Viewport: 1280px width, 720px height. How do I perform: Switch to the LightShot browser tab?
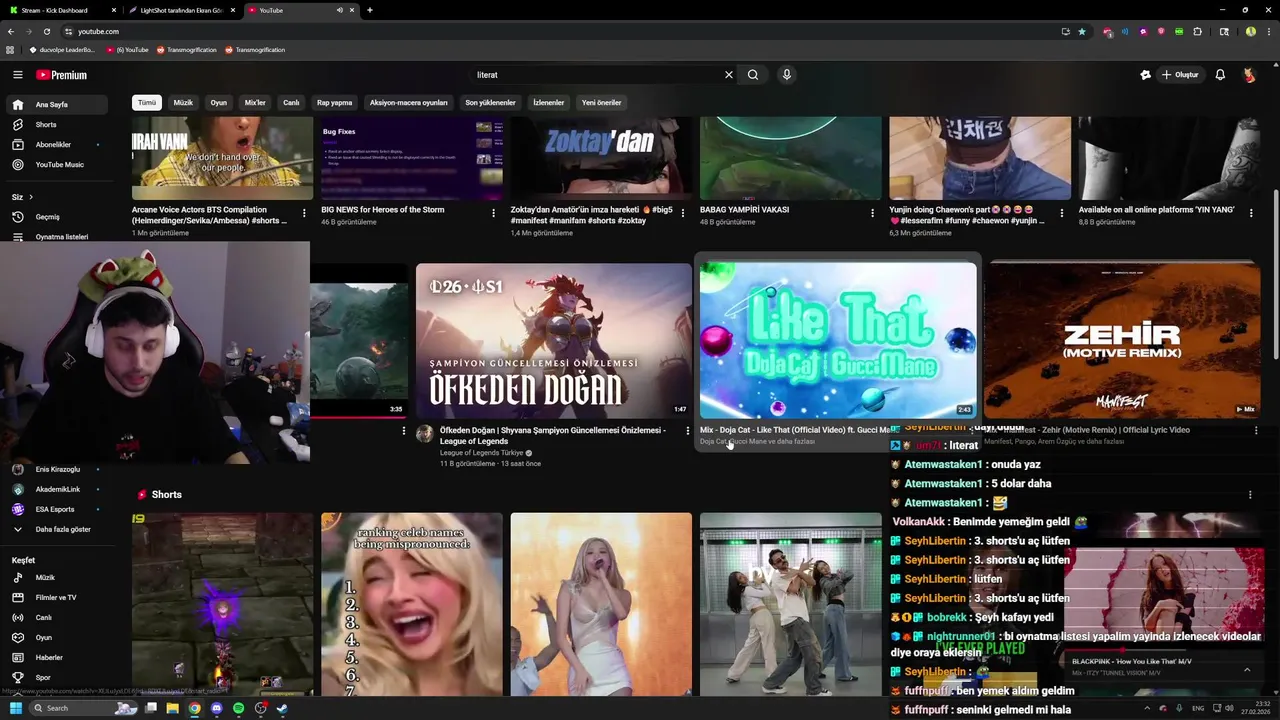click(x=183, y=10)
